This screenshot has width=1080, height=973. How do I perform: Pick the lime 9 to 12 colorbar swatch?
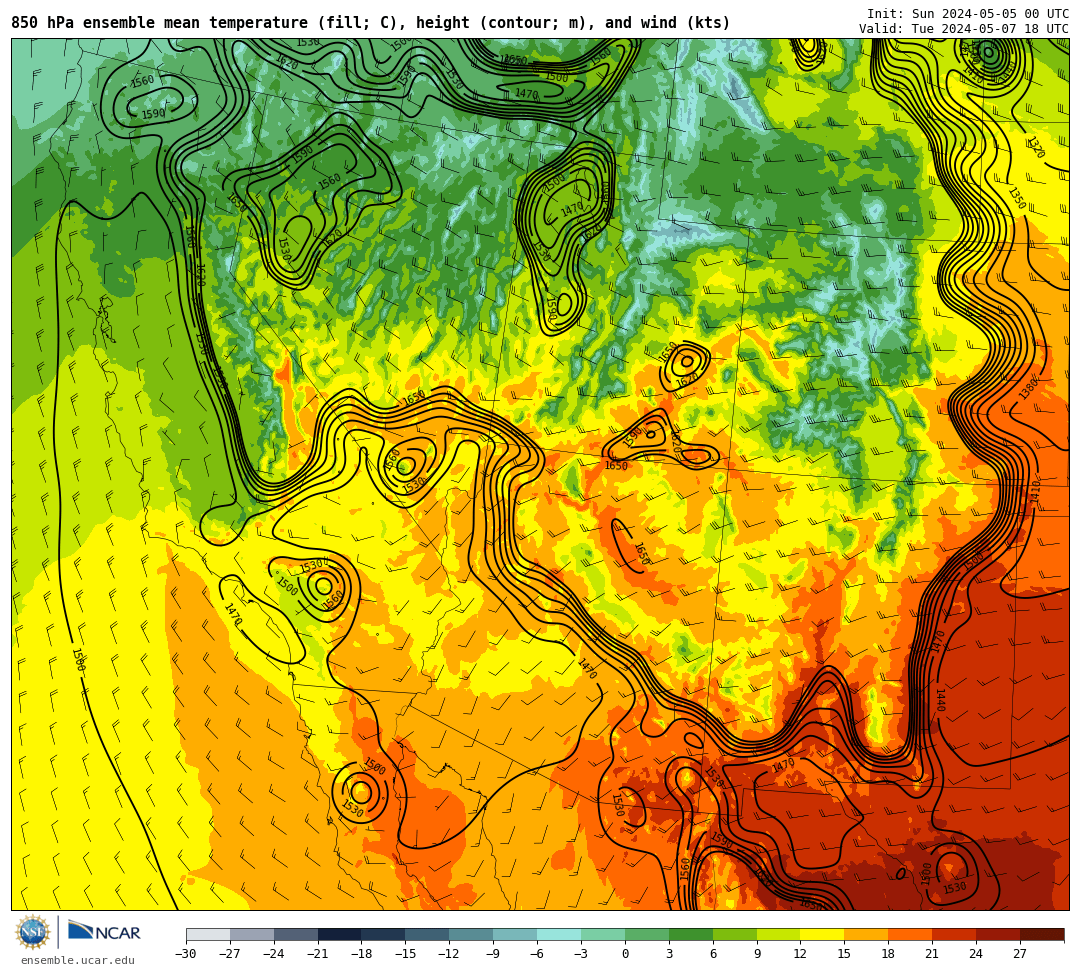(778, 934)
